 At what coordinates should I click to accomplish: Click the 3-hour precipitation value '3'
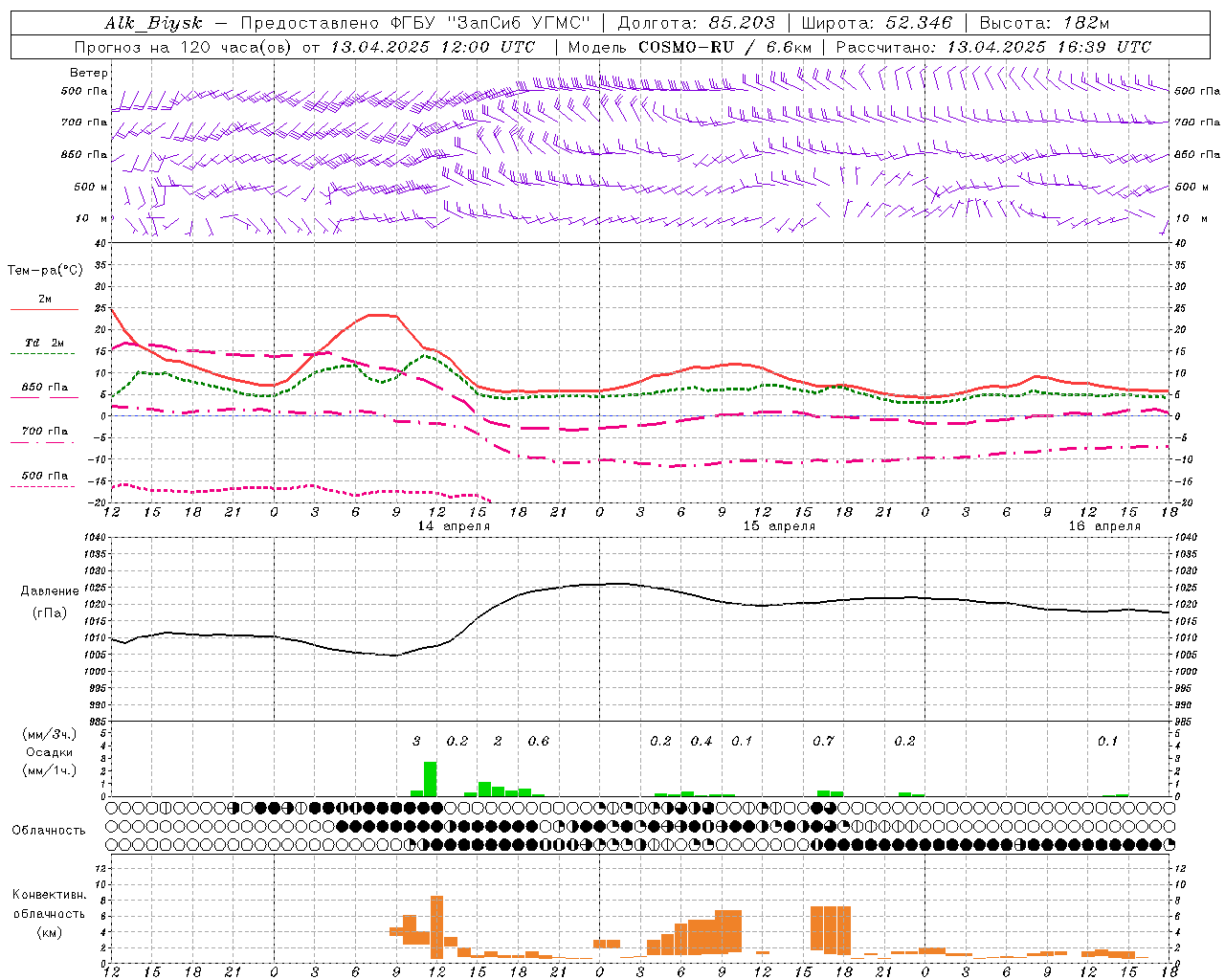pos(416,742)
